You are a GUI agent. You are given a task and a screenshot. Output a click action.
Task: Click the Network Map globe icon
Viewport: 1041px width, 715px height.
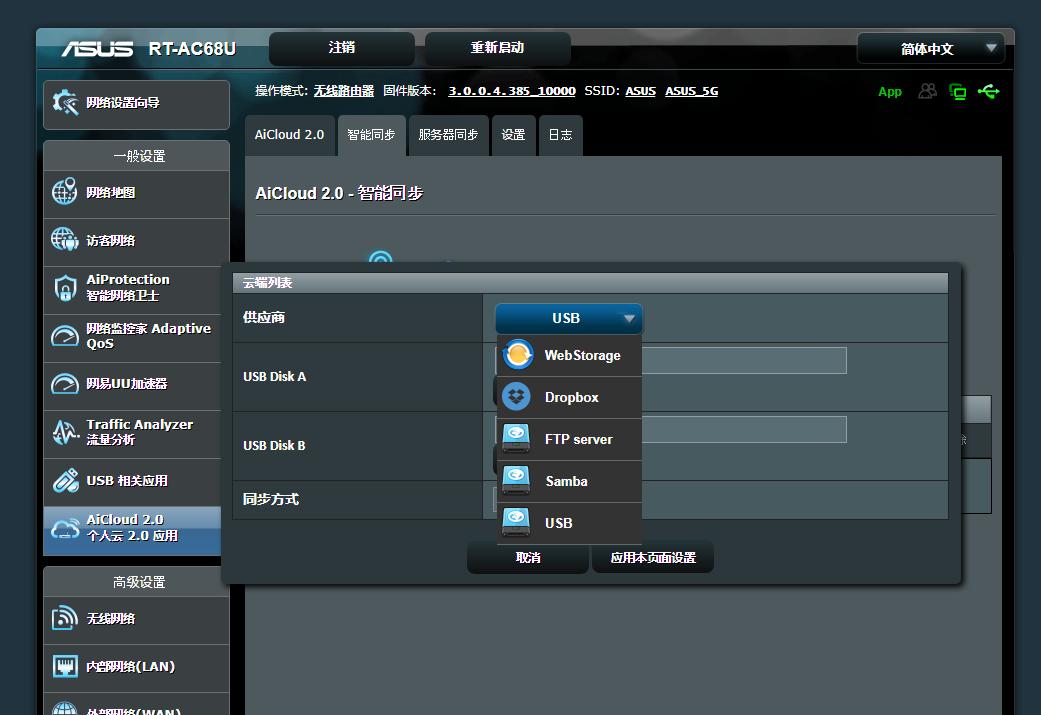click(64, 192)
